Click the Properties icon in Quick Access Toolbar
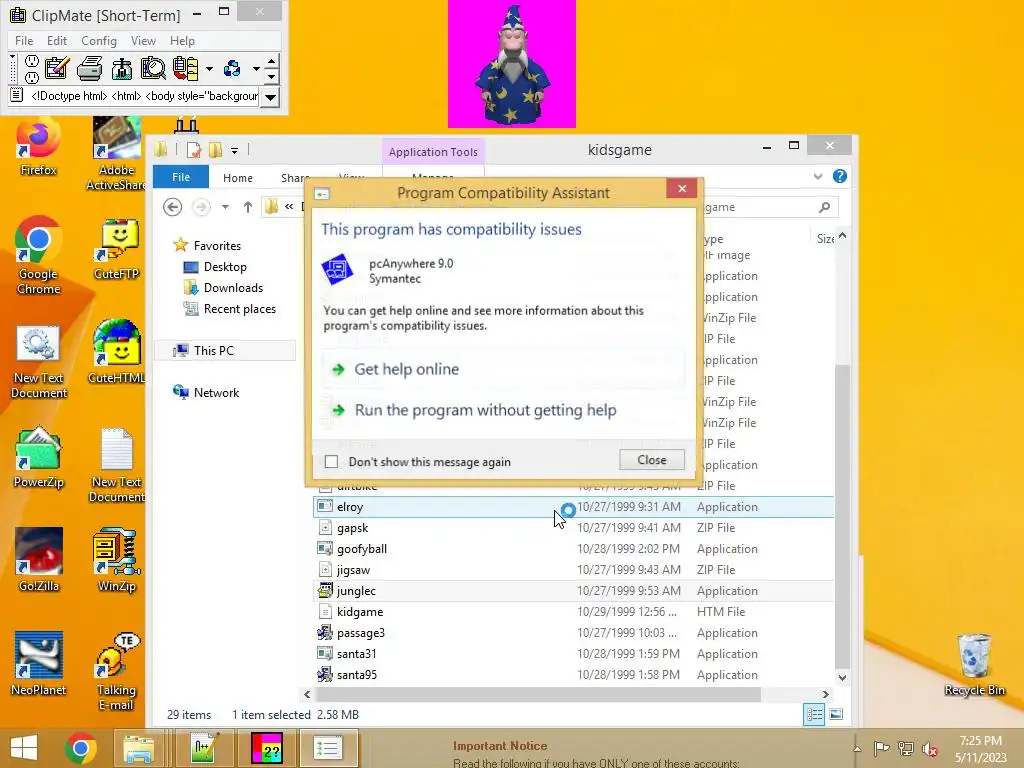This screenshot has height=768, width=1024. point(194,150)
